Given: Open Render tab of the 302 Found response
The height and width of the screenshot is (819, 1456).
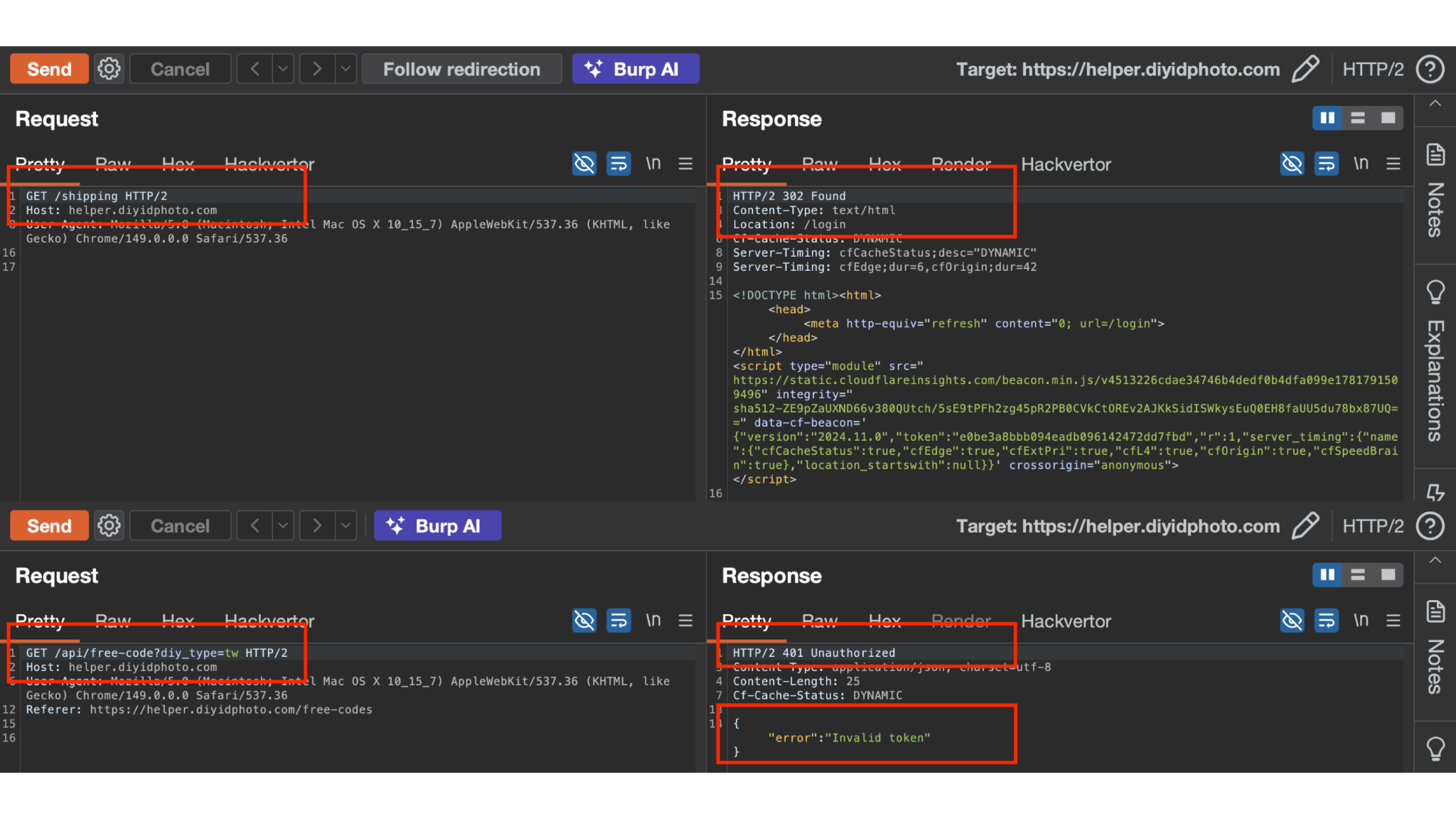Looking at the screenshot, I should tap(961, 164).
